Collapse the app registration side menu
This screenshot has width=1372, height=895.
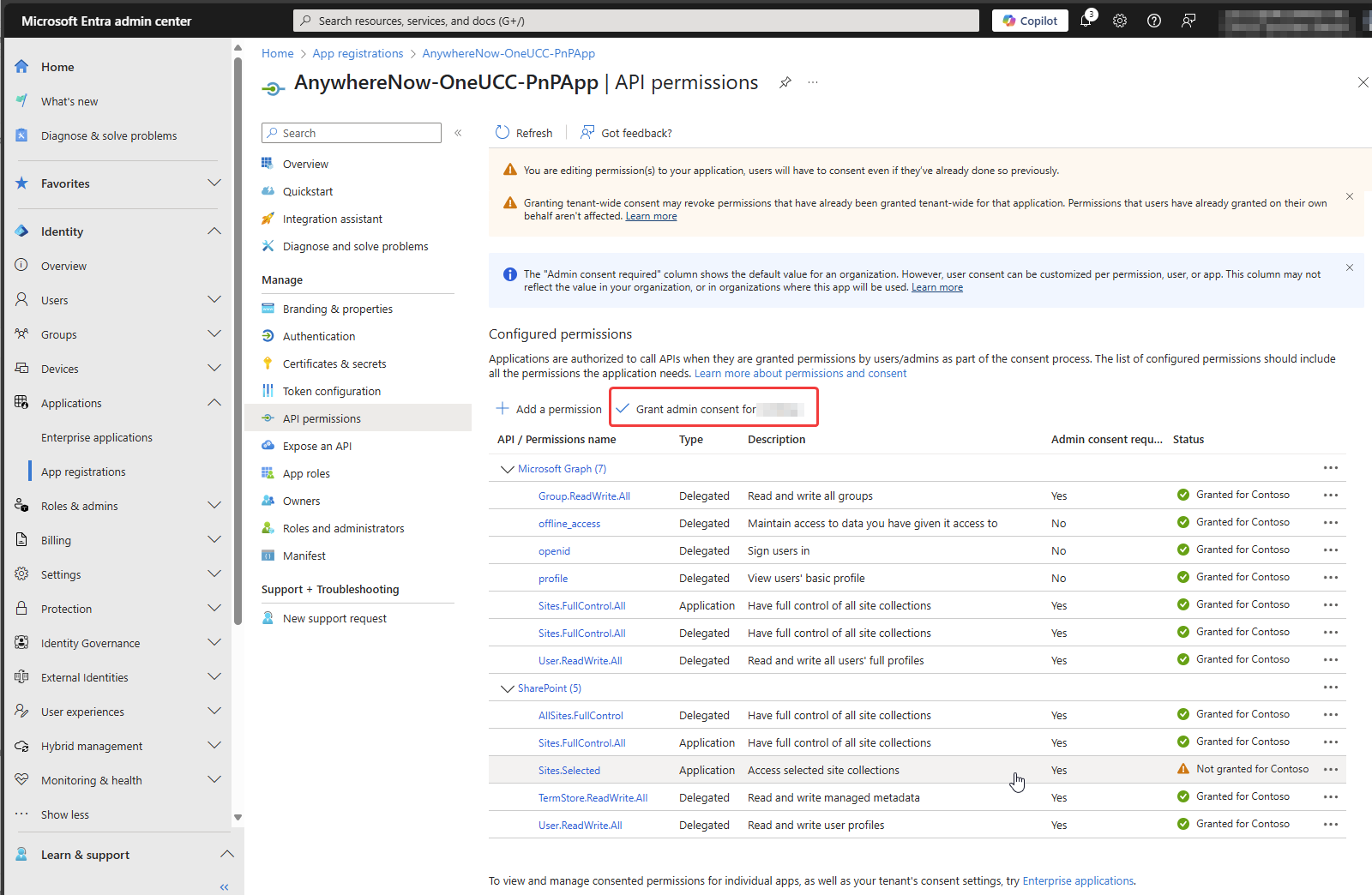[458, 133]
